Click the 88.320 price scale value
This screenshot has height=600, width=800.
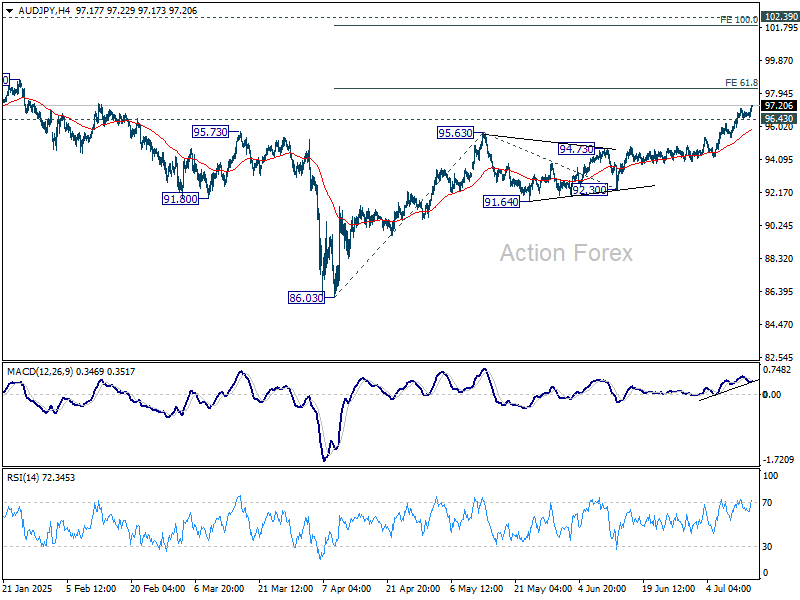[779, 259]
